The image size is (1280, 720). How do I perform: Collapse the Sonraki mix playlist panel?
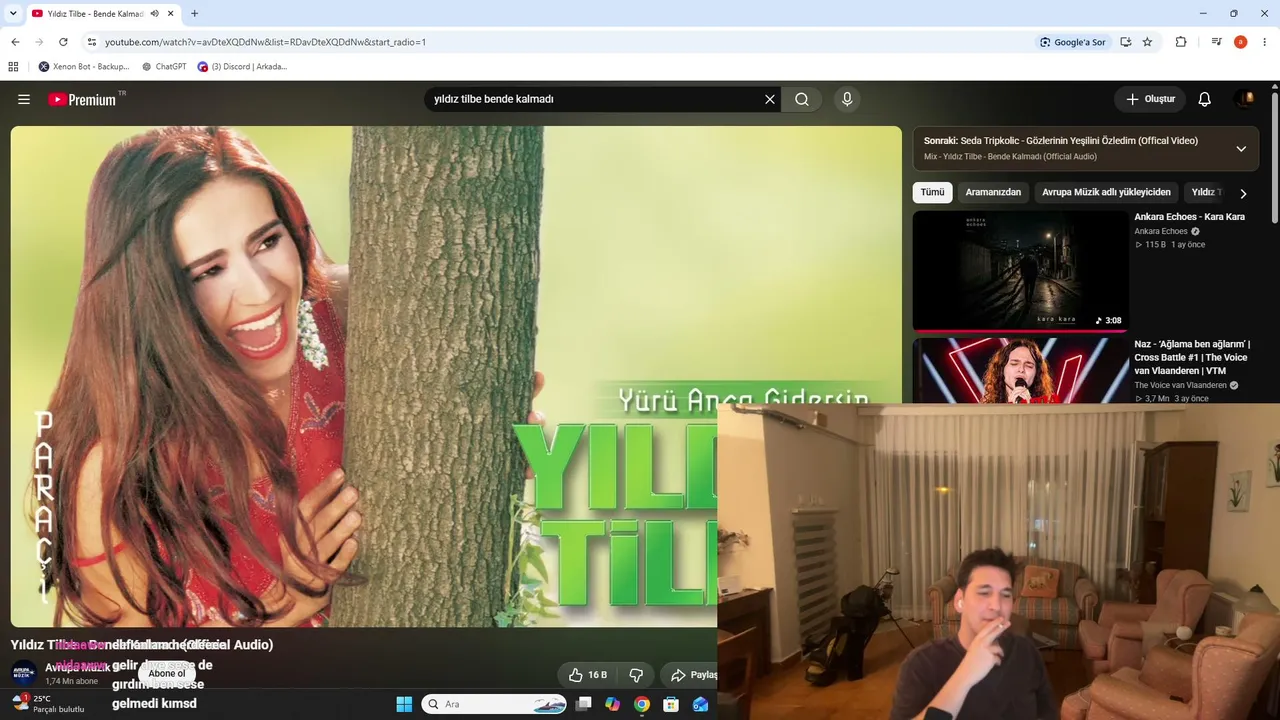(1241, 148)
